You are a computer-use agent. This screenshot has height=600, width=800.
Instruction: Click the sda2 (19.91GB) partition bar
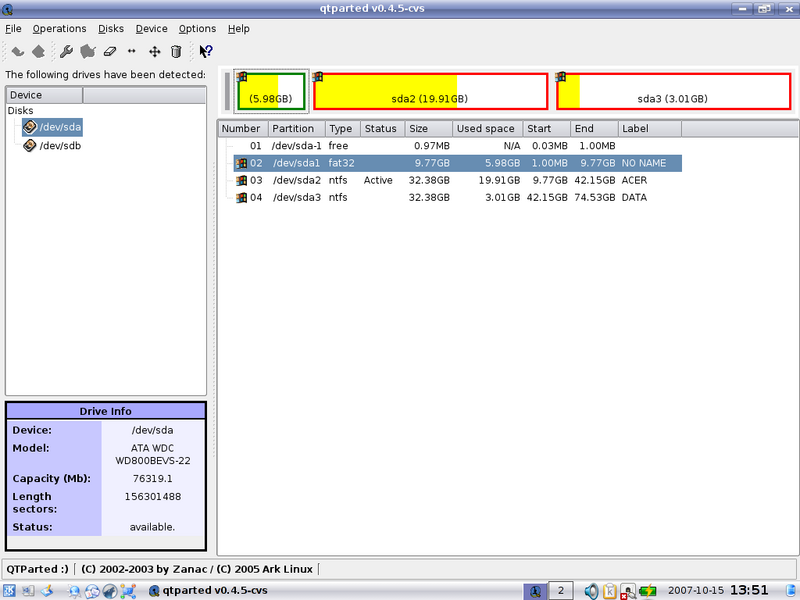pyautogui.click(x=430, y=91)
